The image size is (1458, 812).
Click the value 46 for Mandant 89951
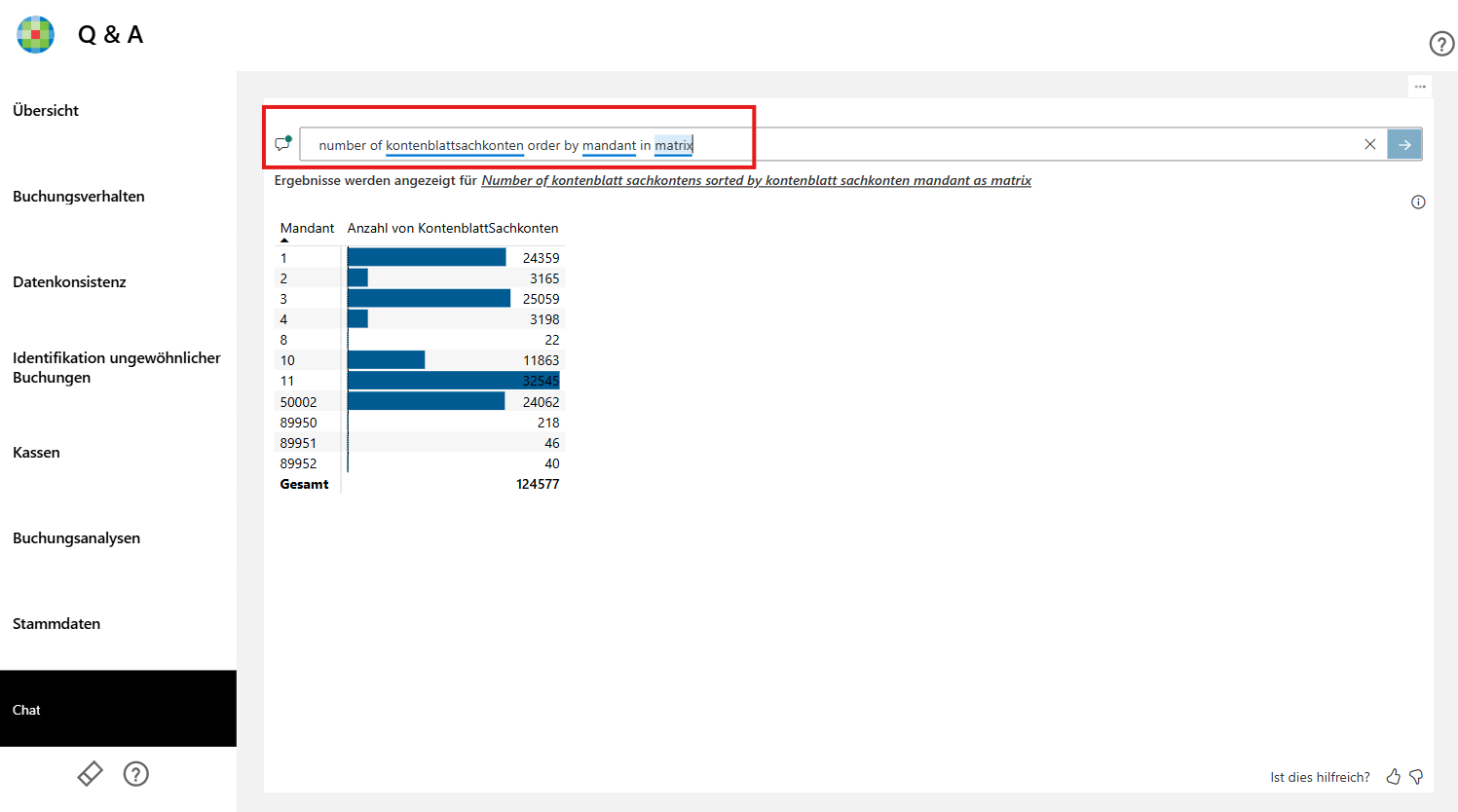tap(552, 443)
